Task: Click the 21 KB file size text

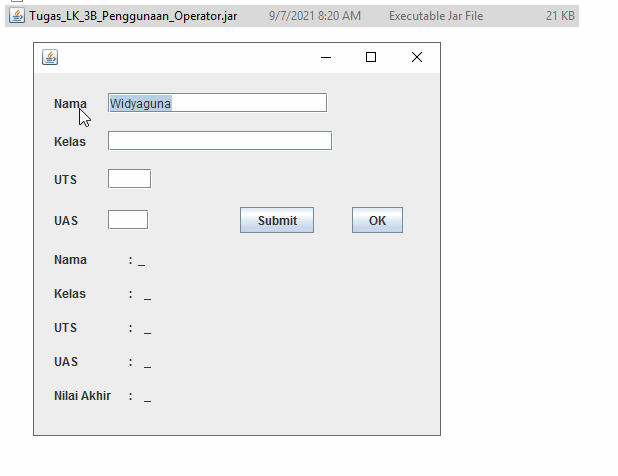Action: (560, 16)
